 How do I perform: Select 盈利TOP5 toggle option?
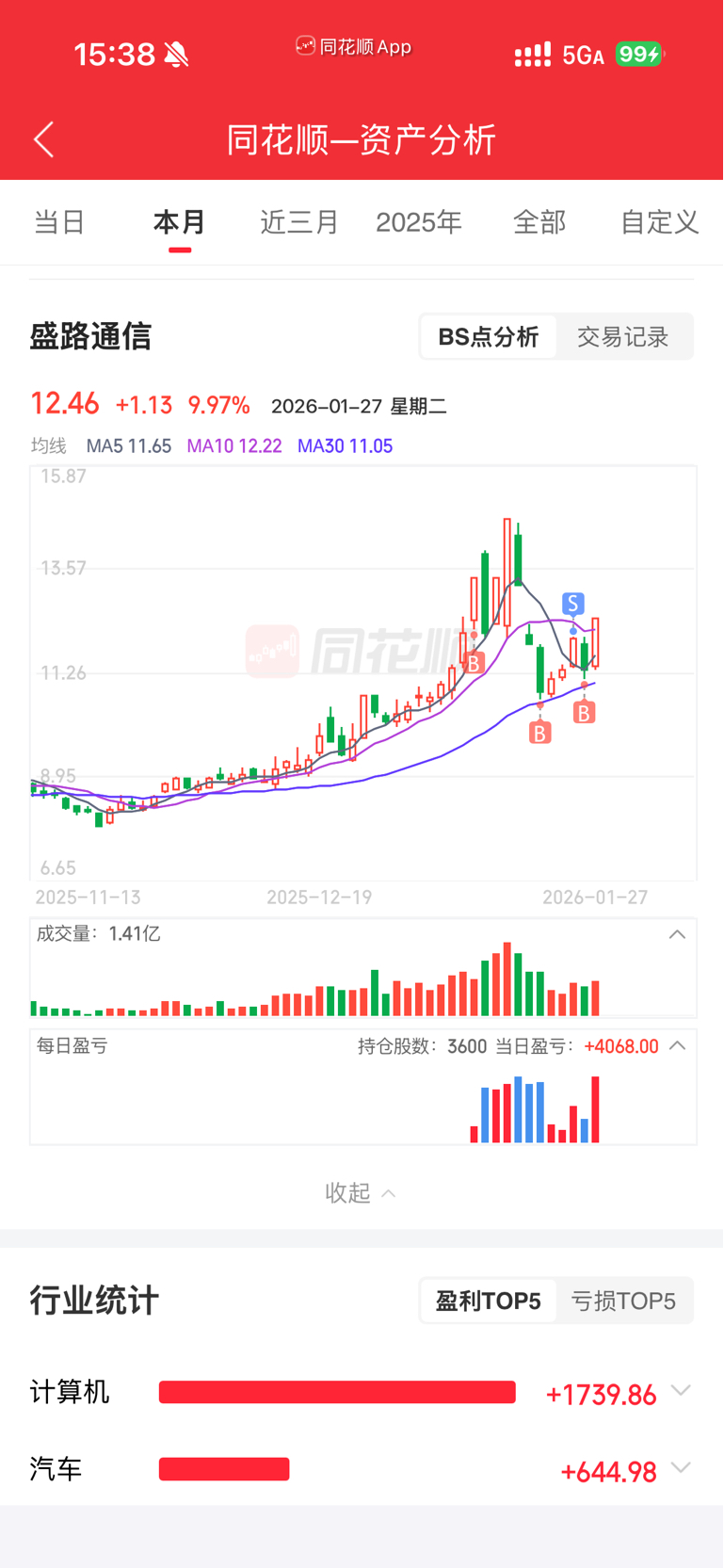(489, 1301)
